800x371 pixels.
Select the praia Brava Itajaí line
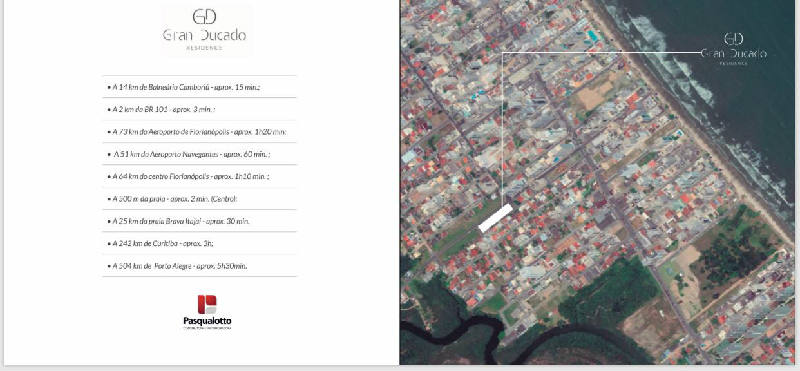tap(178, 221)
